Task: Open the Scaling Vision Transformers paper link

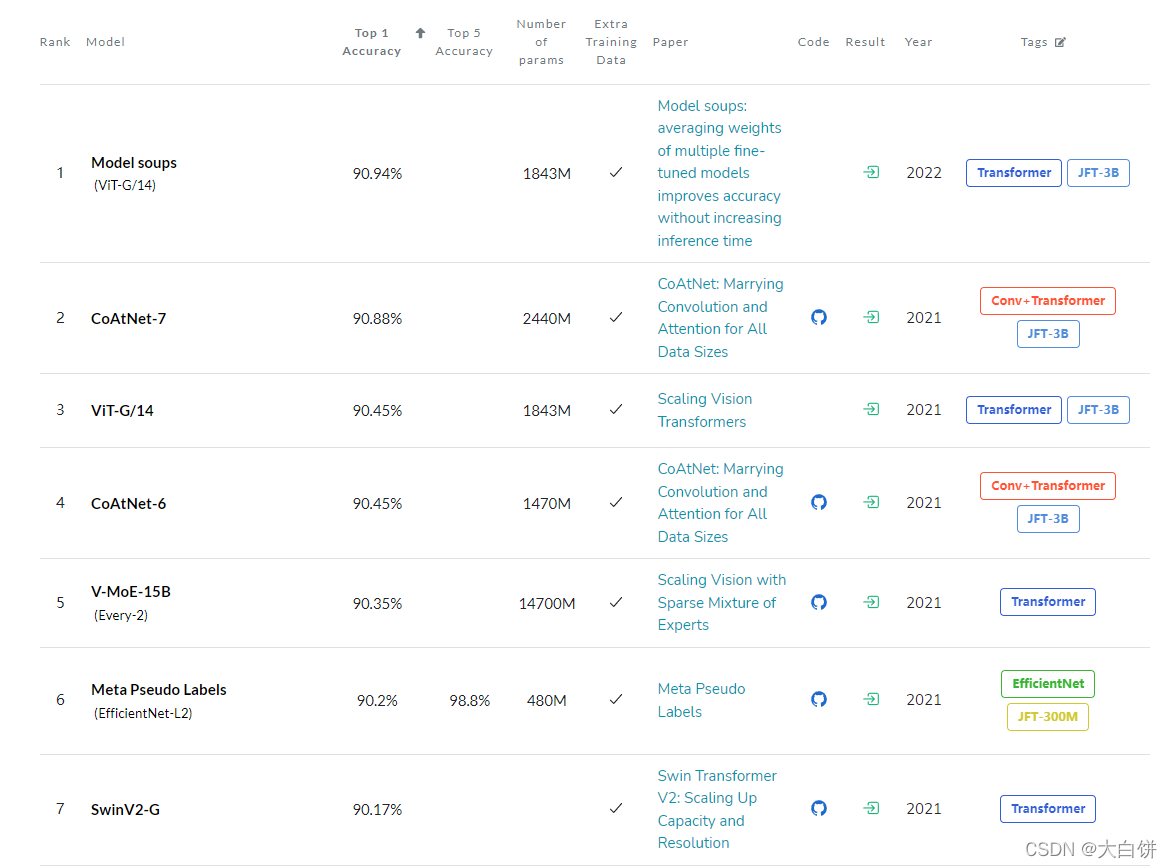Action: click(704, 410)
